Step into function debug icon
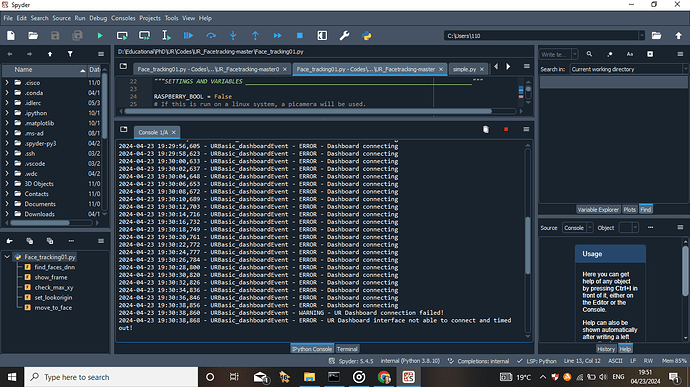The width and height of the screenshot is (690, 387). [x=233, y=36]
